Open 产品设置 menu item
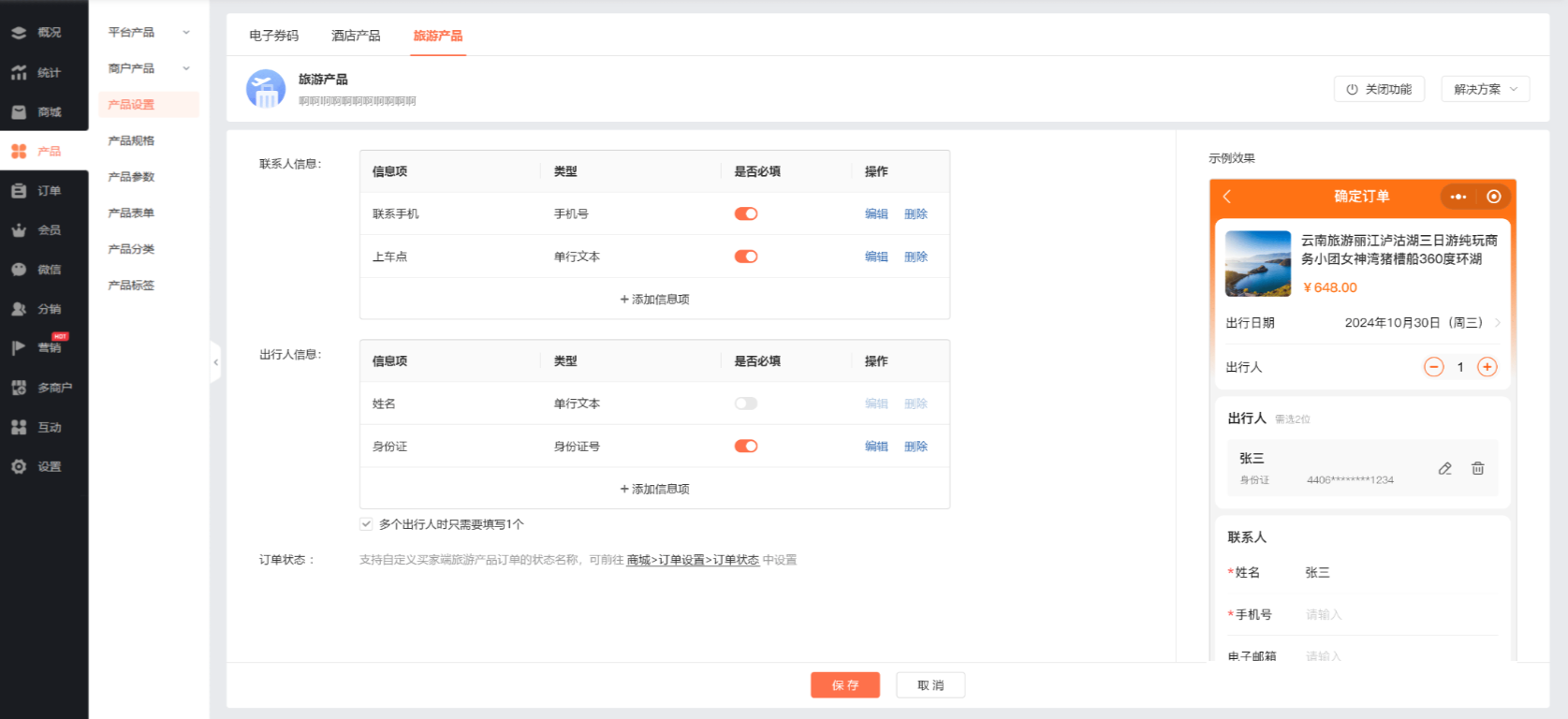Screen dimensions: 1568x719 coord(149,105)
